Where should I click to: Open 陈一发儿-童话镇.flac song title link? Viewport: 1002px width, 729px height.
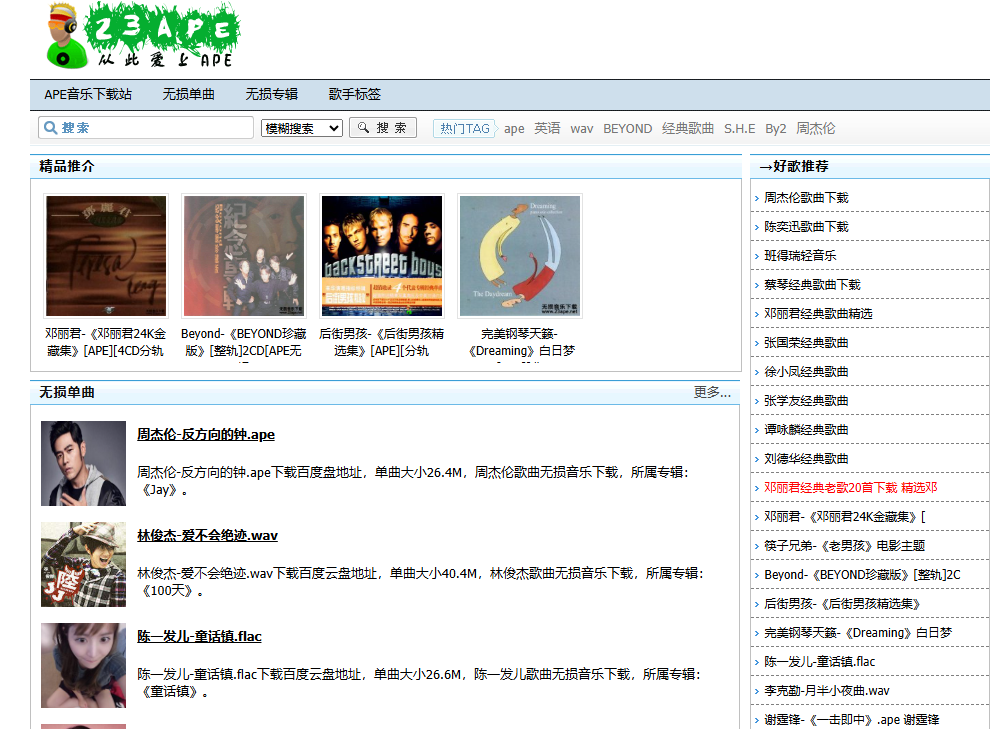199,636
